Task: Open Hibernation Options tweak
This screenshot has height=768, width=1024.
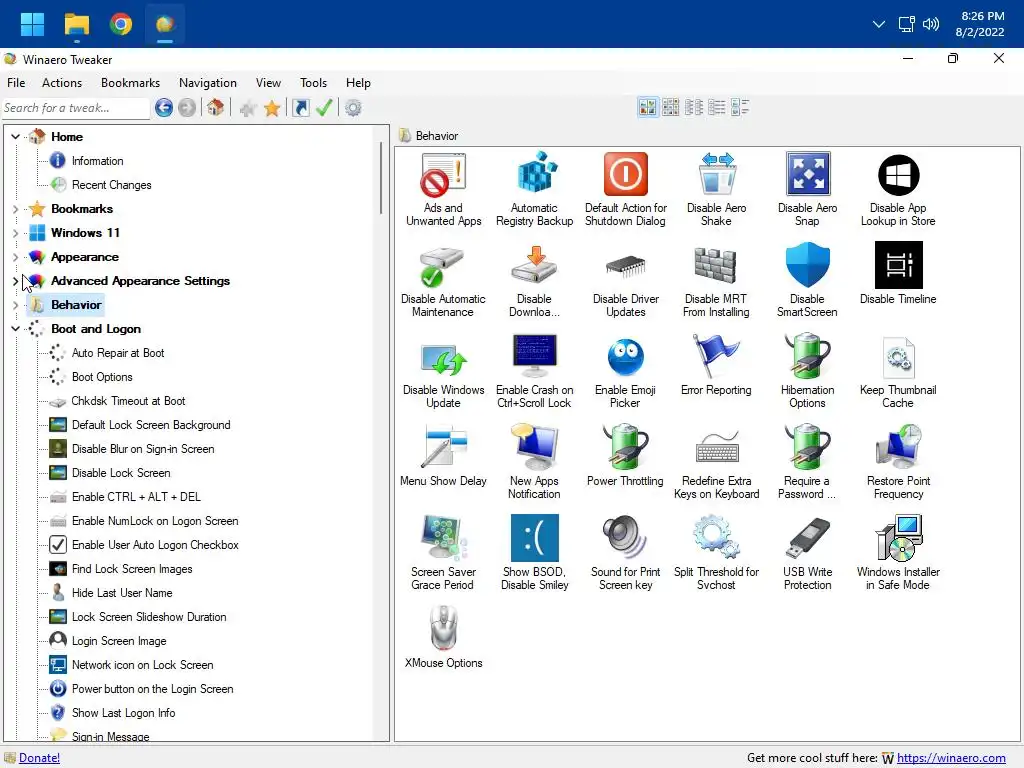Action: pyautogui.click(x=807, y=371)
